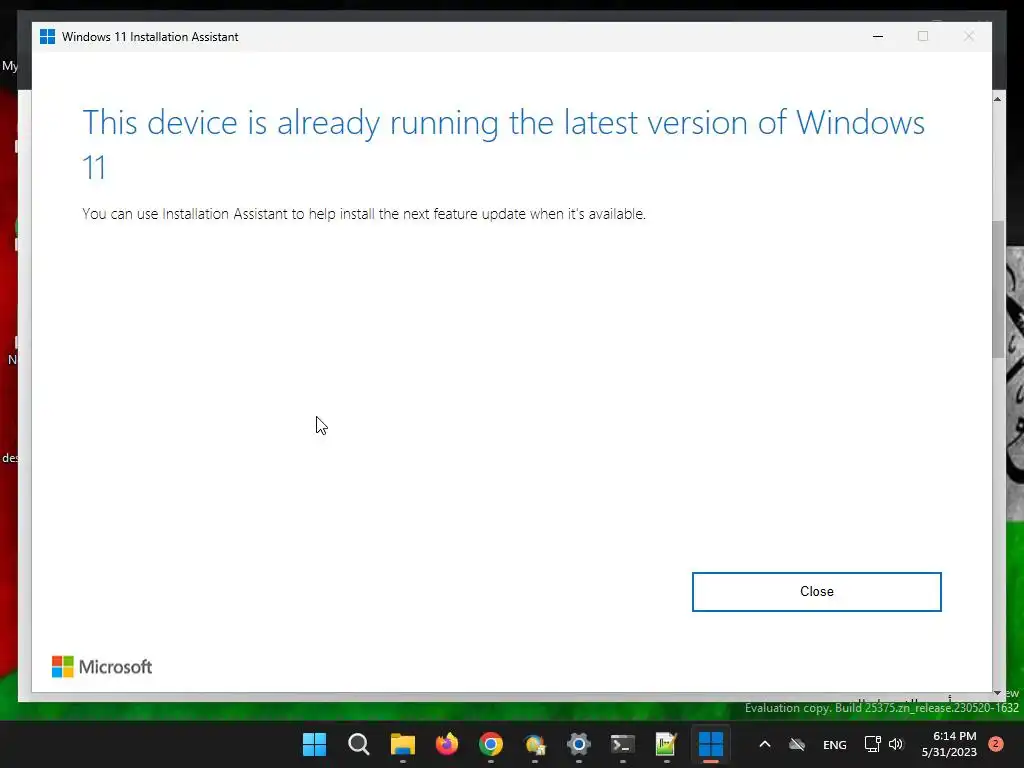Screen dimensions: 1024x768
Task: Open File Explorer from taskbar
Action: coord(403,744)
